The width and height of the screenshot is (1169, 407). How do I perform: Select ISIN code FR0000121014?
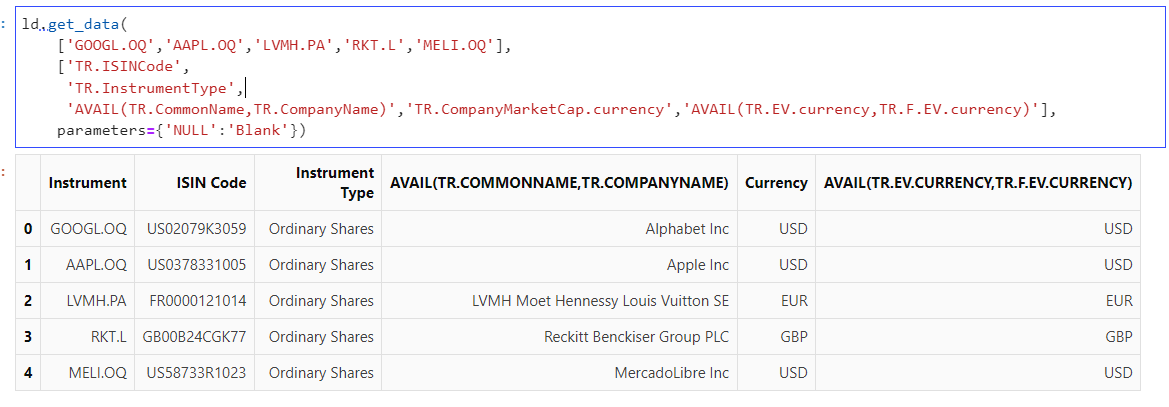point(198,301)
